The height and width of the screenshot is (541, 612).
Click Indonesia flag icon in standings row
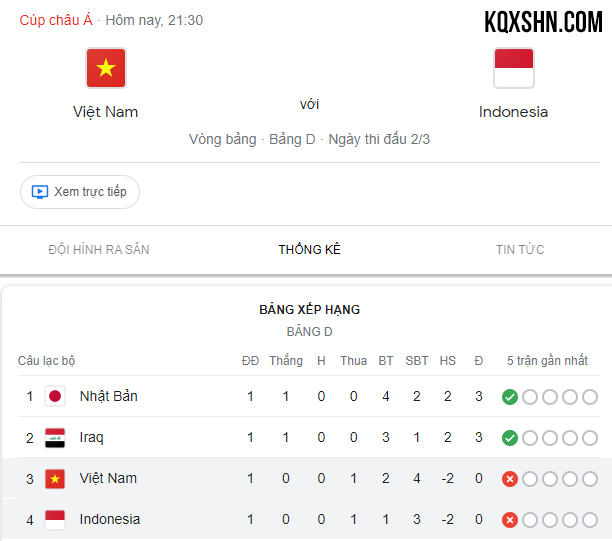[55, 520]
